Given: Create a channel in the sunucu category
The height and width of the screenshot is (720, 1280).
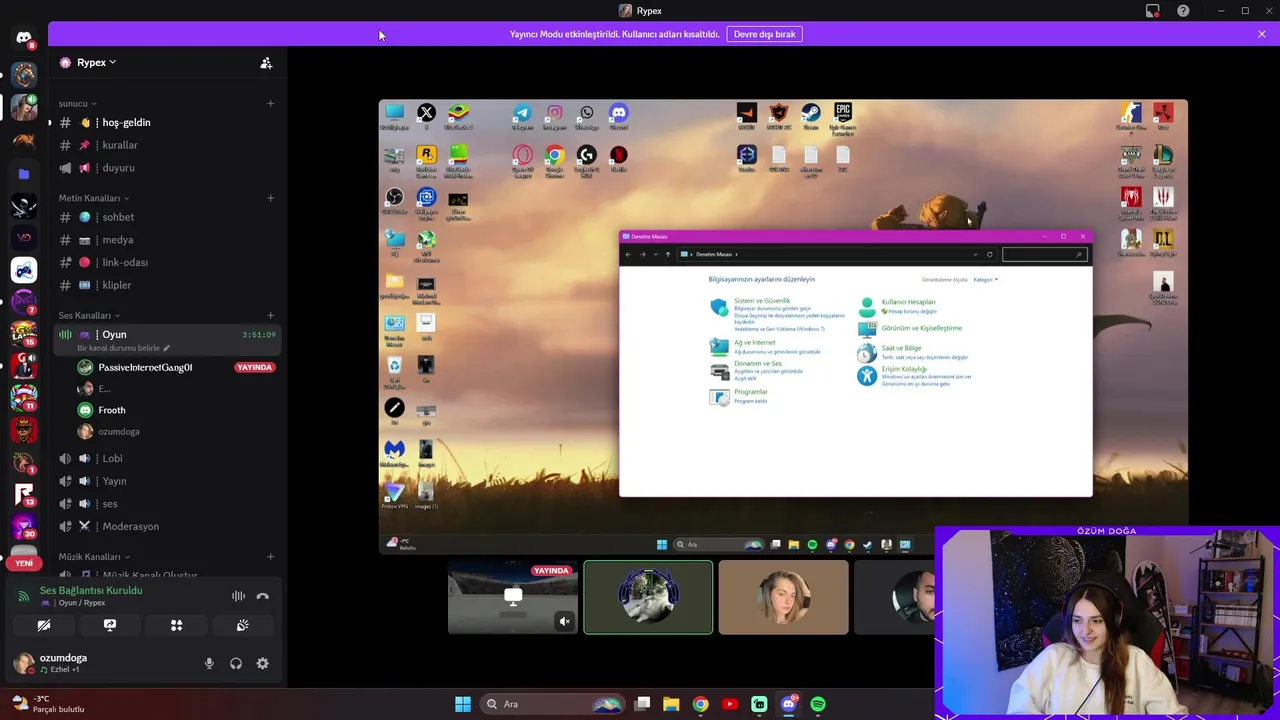Looking at the screenshot, I should coord(270,103).
